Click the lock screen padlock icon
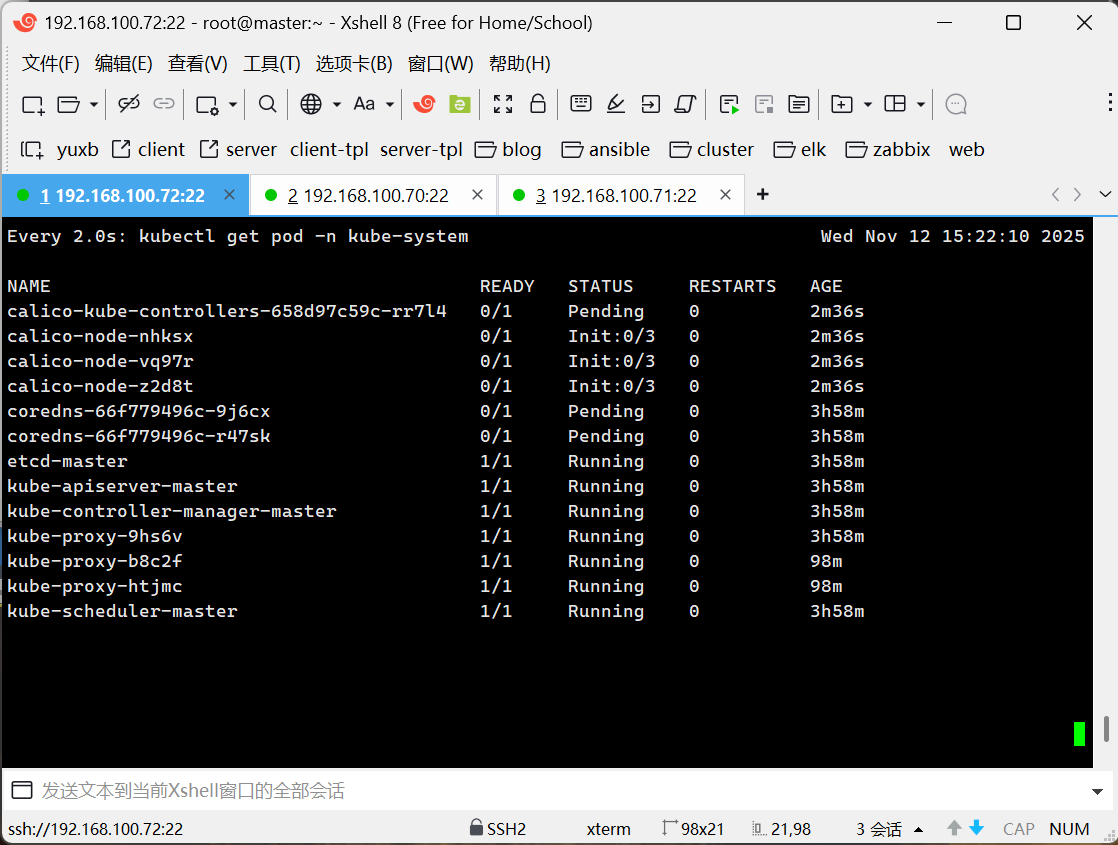This screenshot has width=1118, height=845. click(x=538, y=104)
